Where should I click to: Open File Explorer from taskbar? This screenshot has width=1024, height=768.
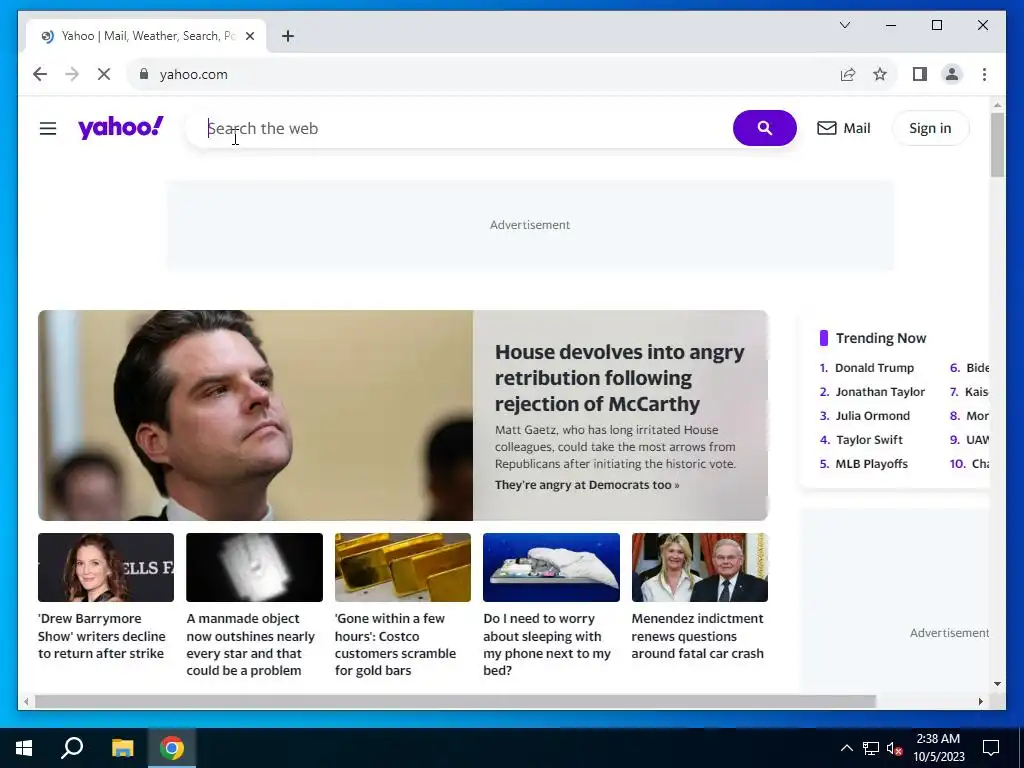(122, 748)
